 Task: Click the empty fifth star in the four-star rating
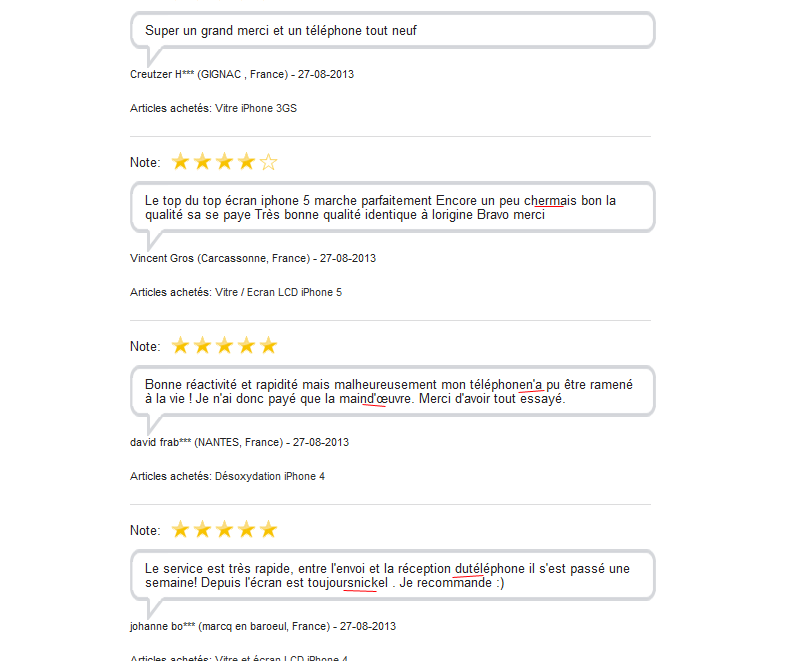pyautogui.click(x=268, y=162)
